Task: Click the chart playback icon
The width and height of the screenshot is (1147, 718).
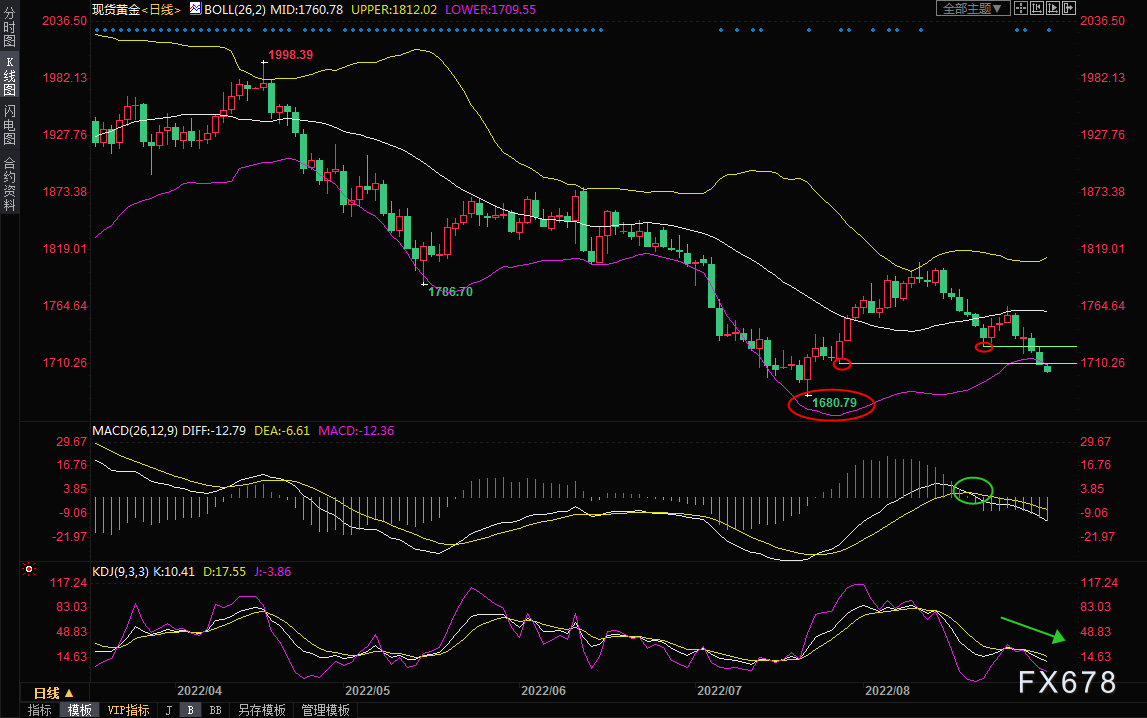Action: 1053,8
